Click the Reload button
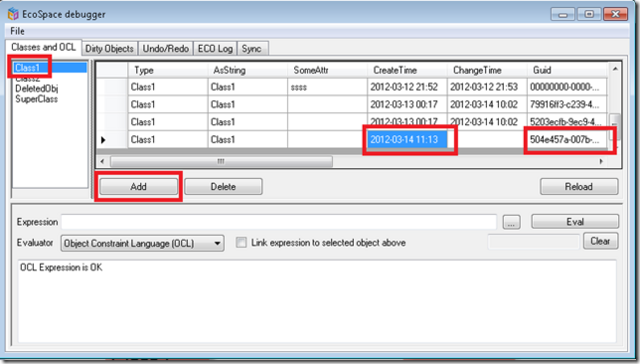This screenshot has height=364, width=640. click(x=579, y=186)
